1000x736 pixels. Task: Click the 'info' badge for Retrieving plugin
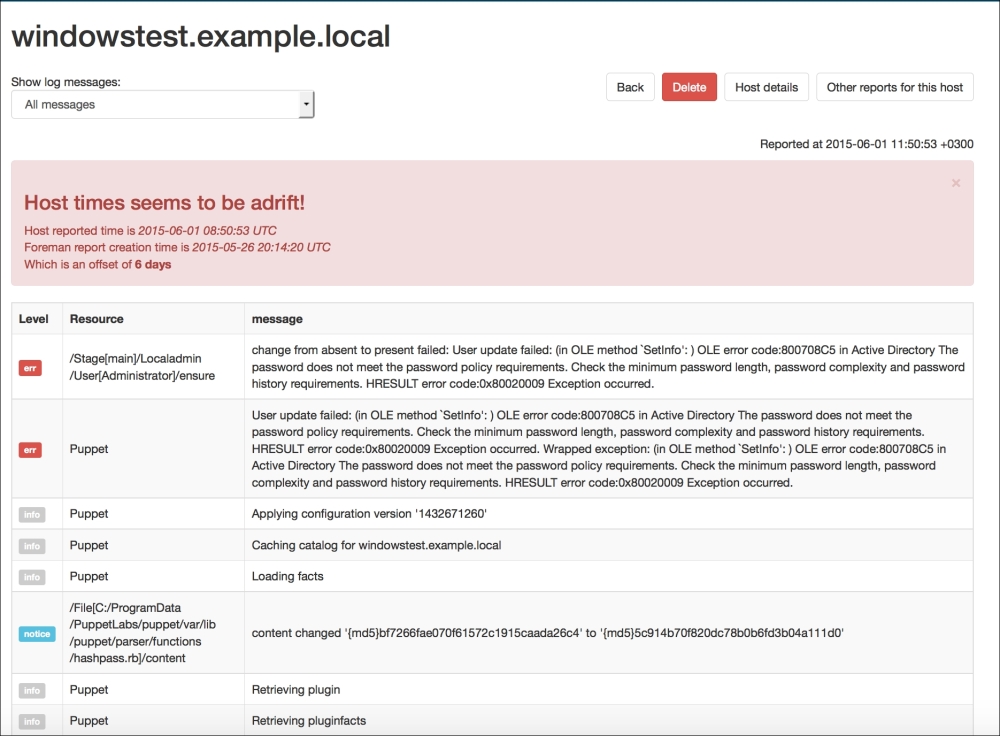pos(32,690)
